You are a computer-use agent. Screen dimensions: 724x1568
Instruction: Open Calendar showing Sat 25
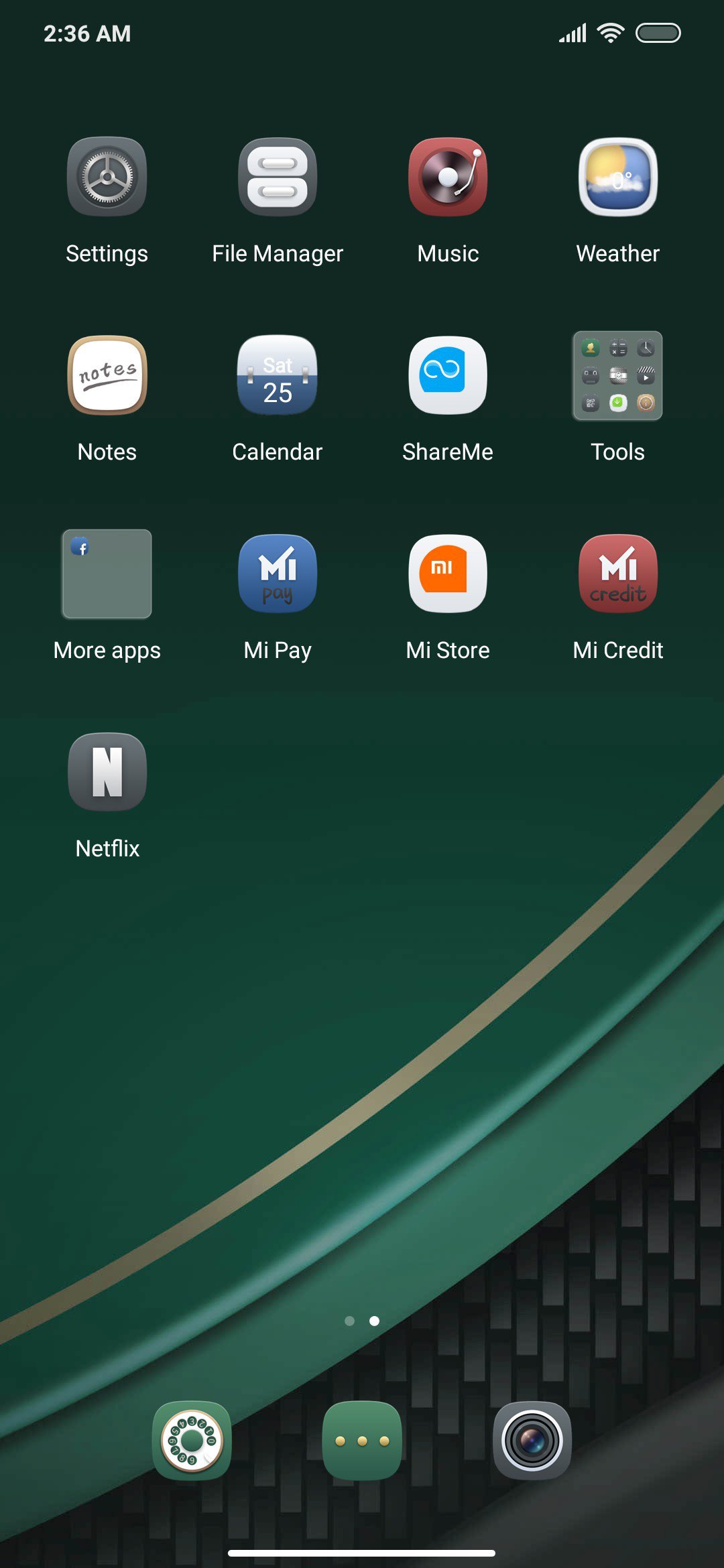(278, 375)
